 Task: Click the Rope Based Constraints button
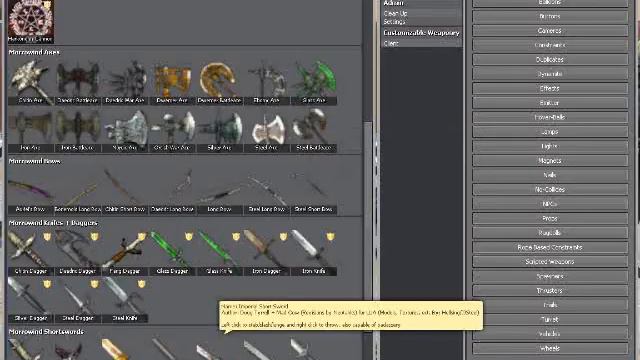550,247
